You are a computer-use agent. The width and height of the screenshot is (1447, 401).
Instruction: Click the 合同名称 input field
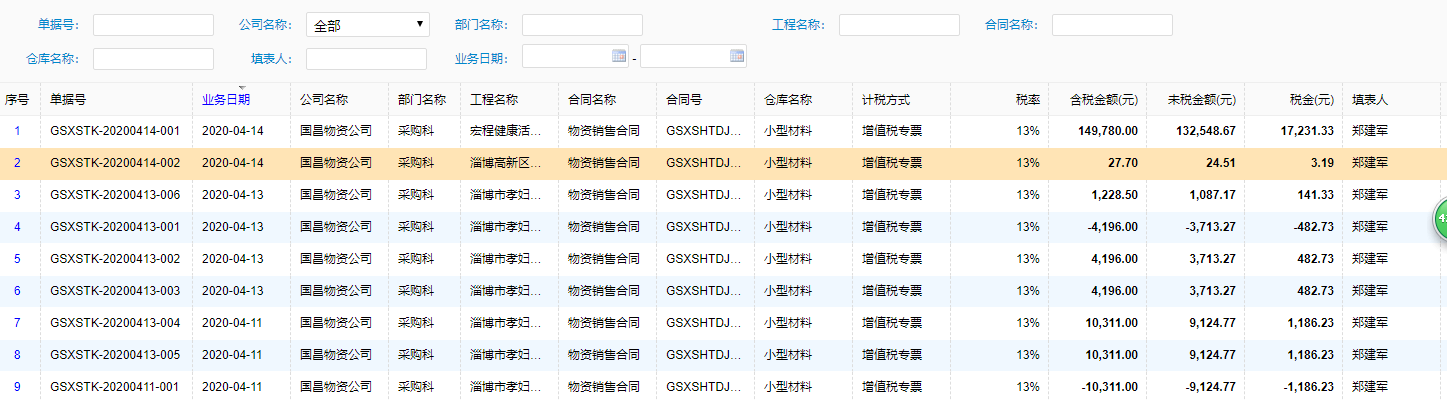pyautogui.click(x=1112, y=25)
